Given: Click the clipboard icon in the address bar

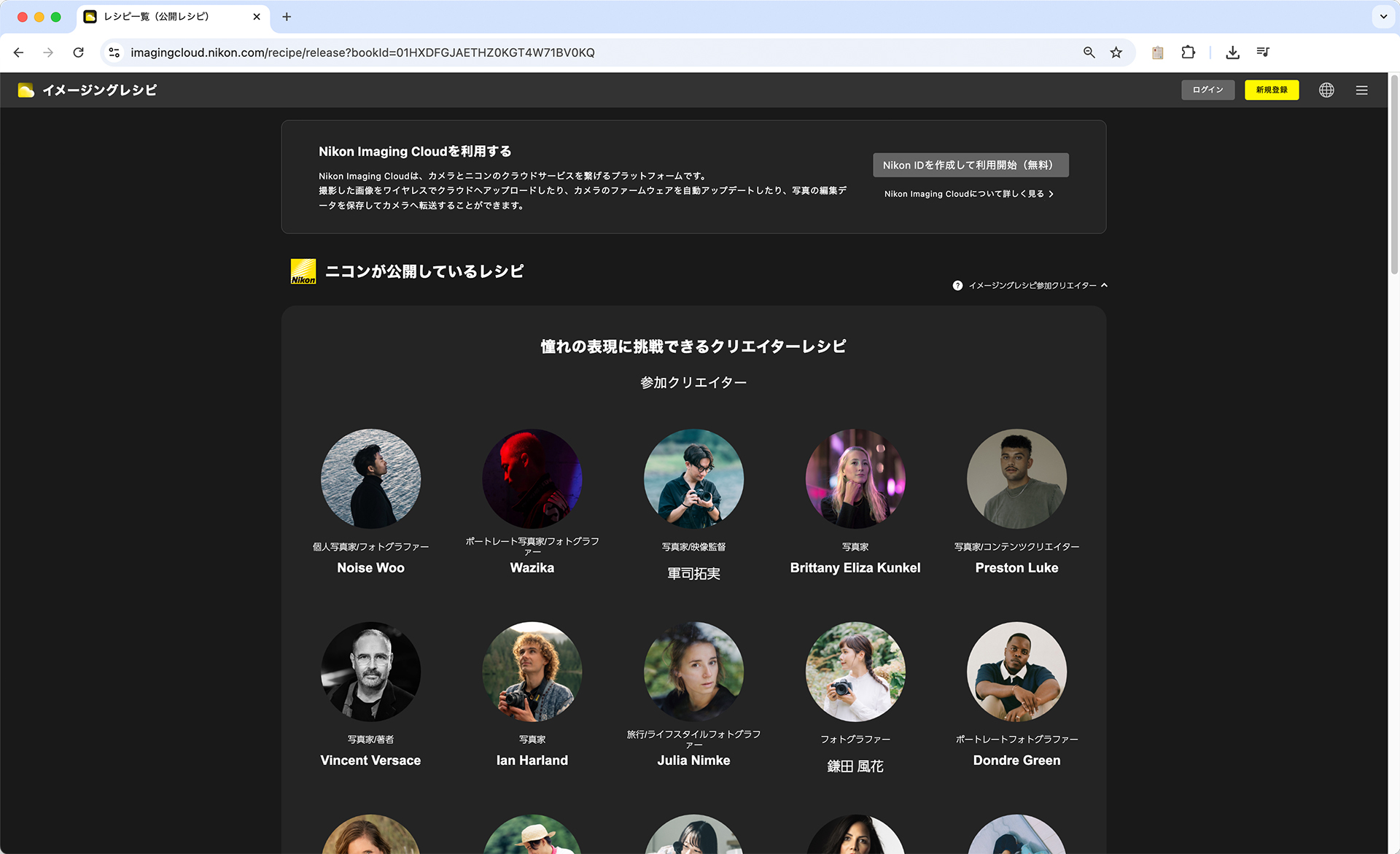Looking at the screenshot, I should tap(1156, 52).
